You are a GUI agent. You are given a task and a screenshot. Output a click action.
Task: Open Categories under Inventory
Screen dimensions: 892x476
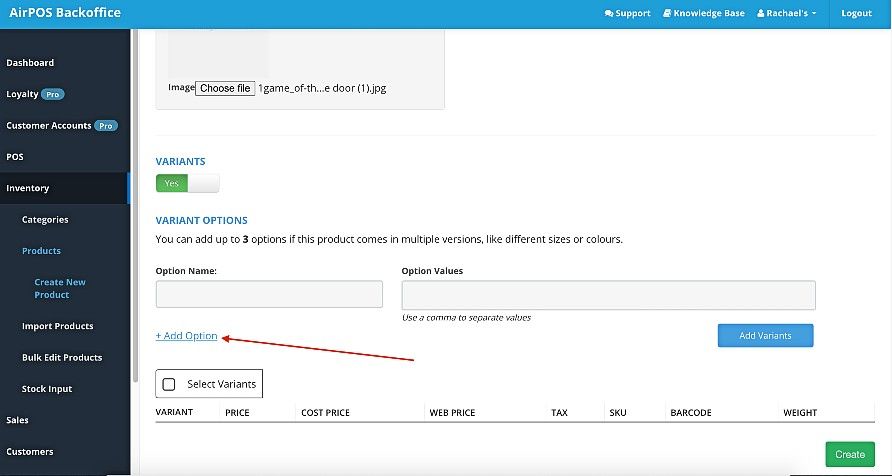(x=45, y=220)
